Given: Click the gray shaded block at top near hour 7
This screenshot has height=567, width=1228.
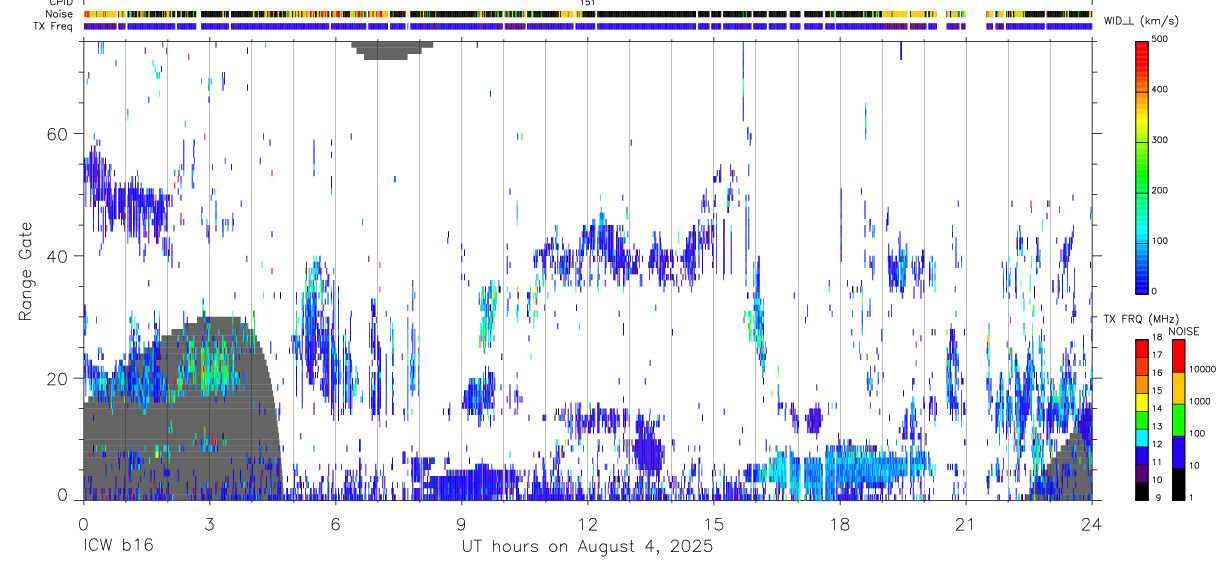Looking at the screenshot, I should [x=392, y=49].
